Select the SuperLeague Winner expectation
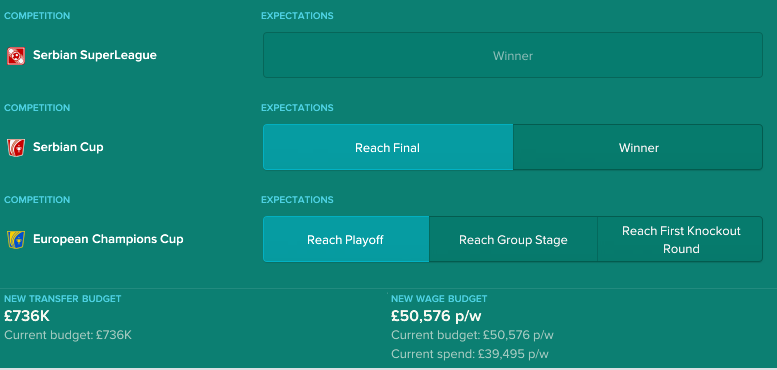Screen dimensions: 777x370 point(513,55)
